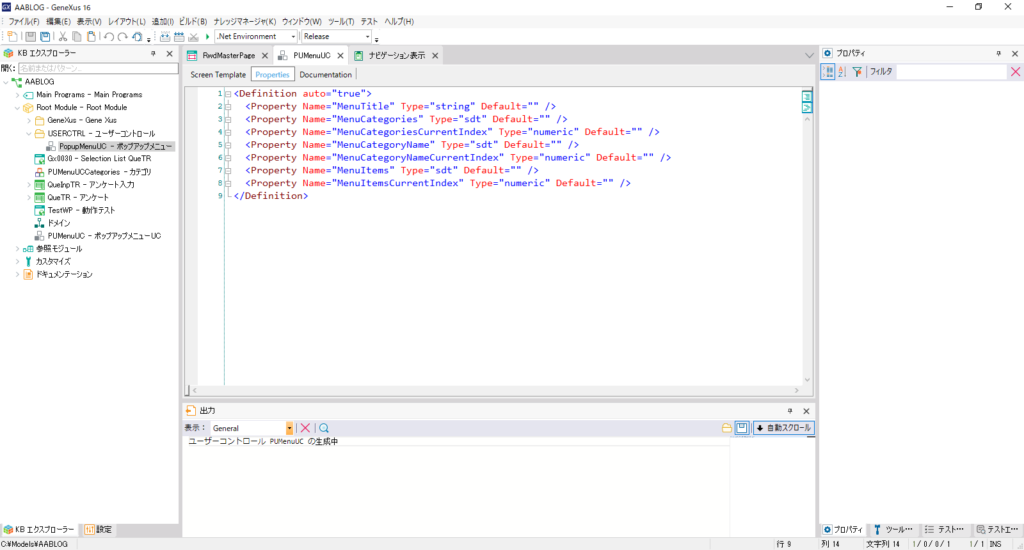Expand the GeneXus folder node
The image size is (1024, 550).
(29, 120)
